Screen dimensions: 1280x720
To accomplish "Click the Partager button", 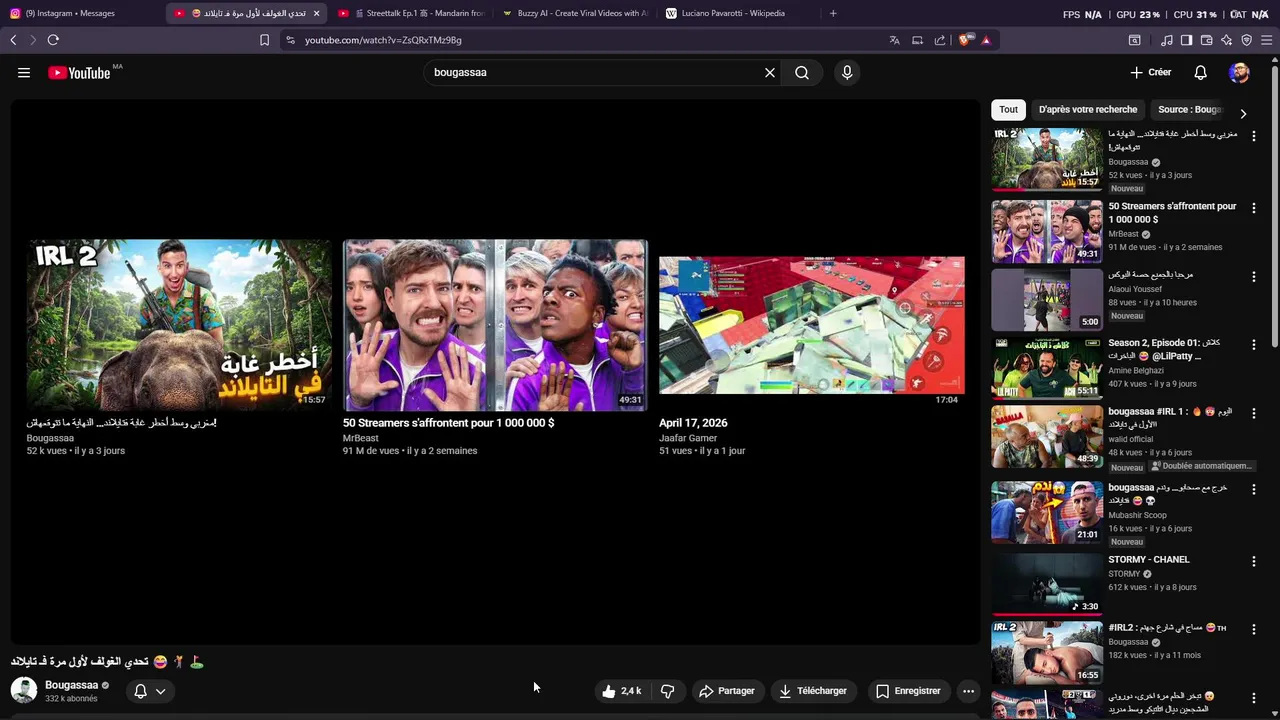I will [727, 691].
